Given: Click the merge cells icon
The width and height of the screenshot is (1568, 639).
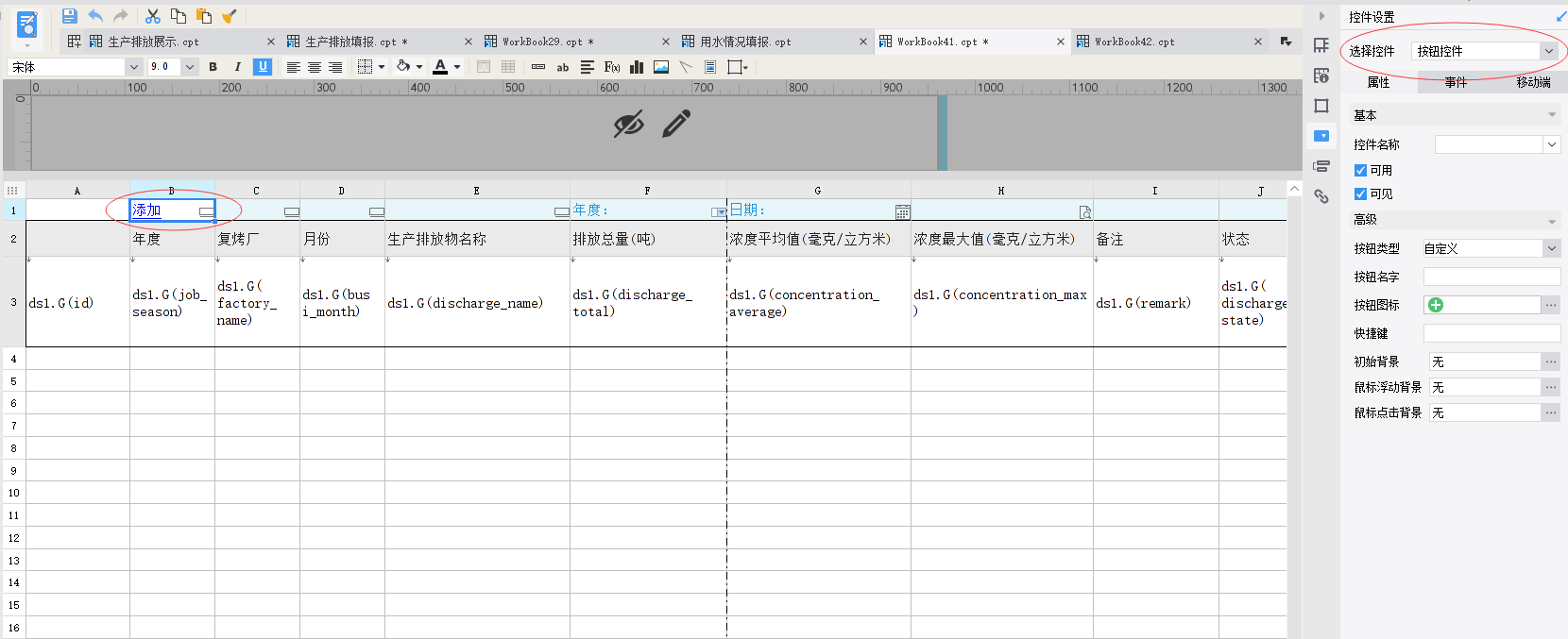Looking at the screenshot, I should (x=484, y=67).
